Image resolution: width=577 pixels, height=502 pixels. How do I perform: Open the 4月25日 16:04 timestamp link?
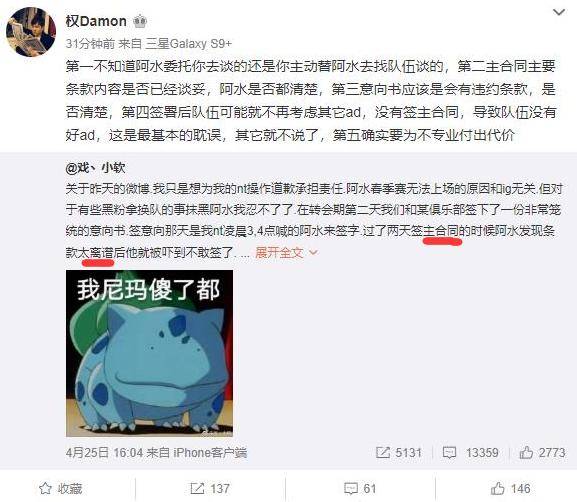[x=105, y=452]
